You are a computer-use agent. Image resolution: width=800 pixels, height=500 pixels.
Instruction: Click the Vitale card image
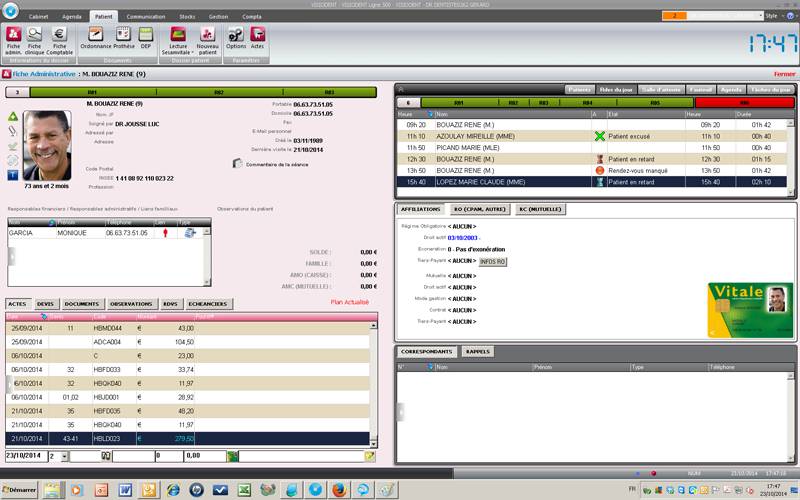pyautogui.click(x=749, y=309)
